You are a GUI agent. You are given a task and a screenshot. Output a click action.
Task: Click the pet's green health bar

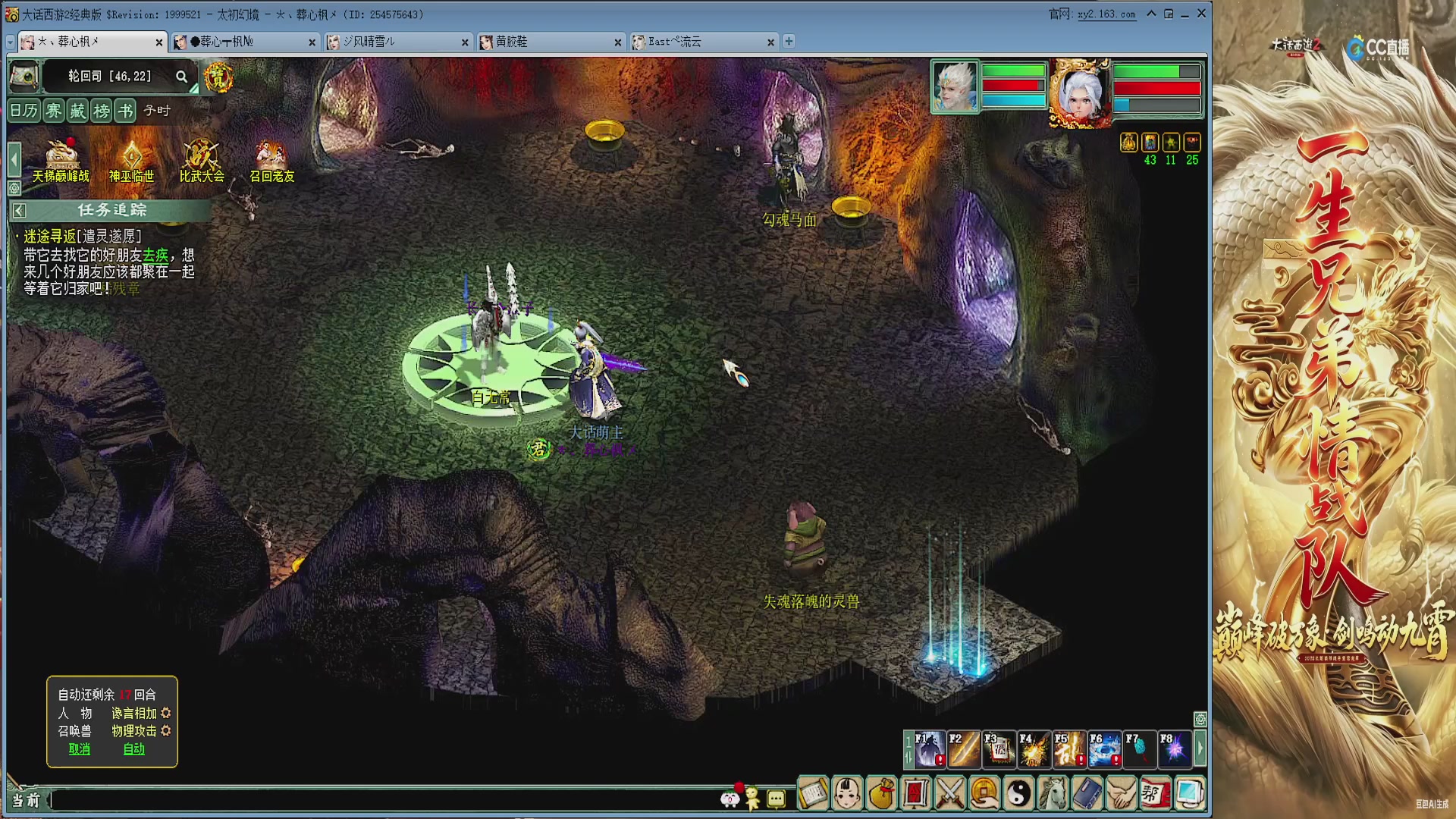tap(1013, 71)
